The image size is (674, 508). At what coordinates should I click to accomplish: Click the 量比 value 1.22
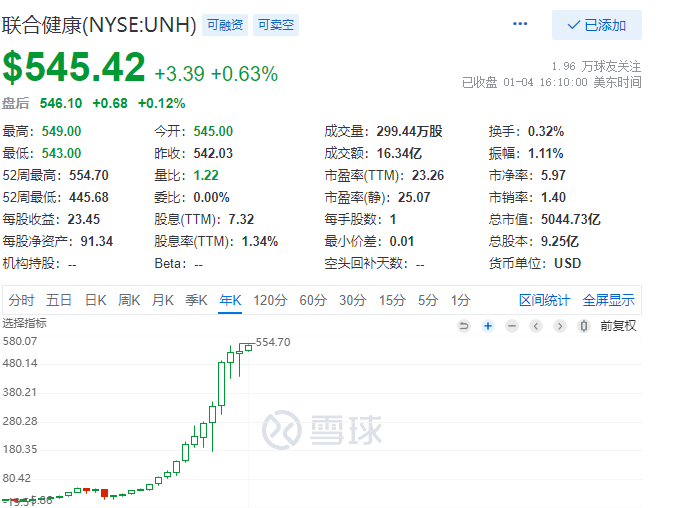click(206, 175)
